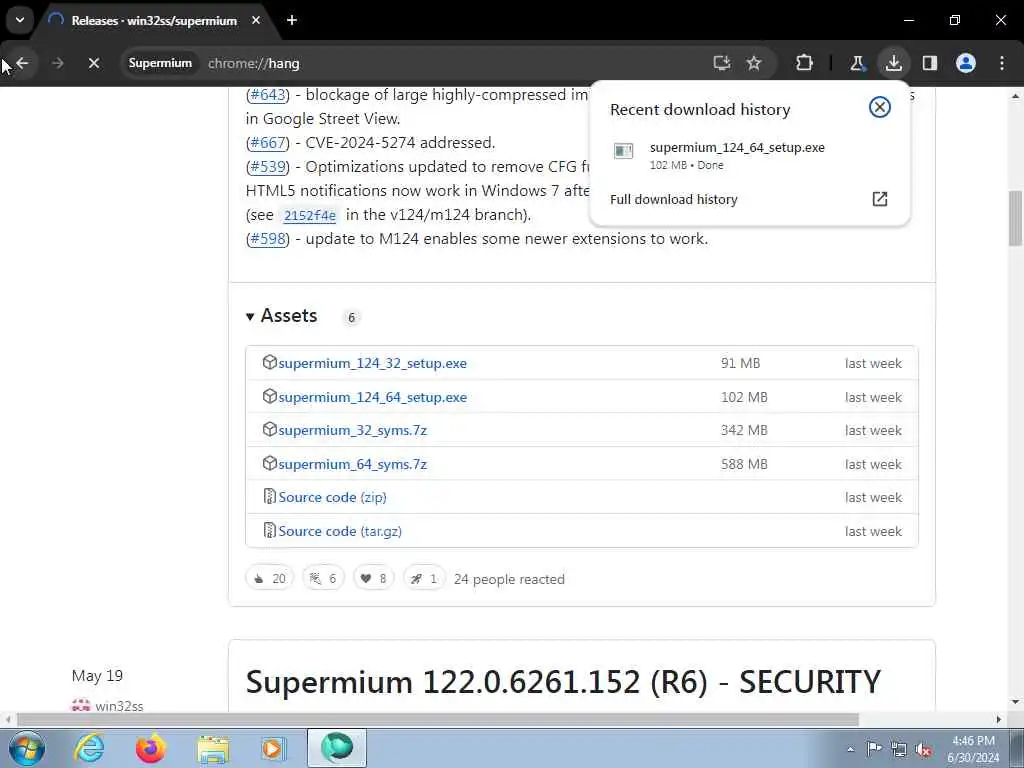Open issue link #598

(268, 238)
